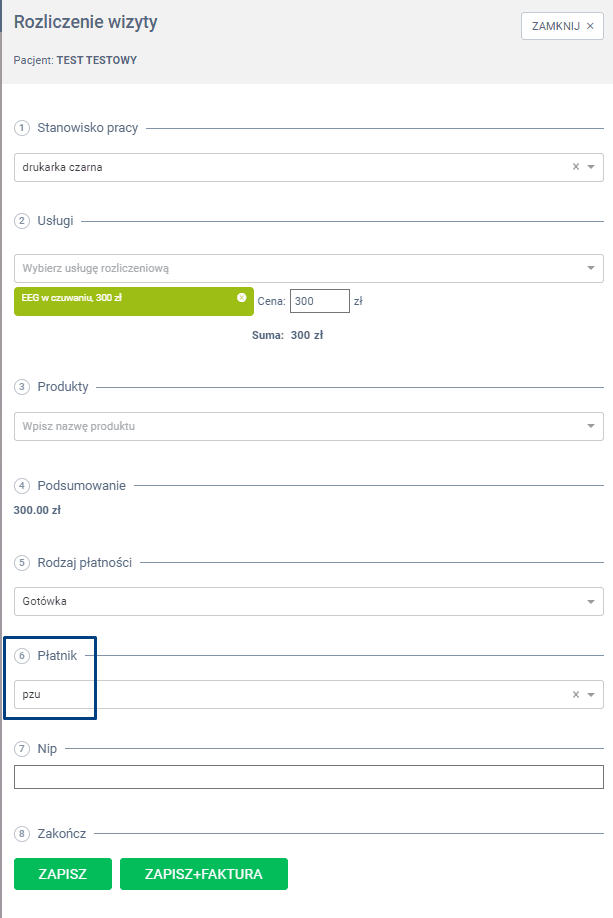The width and height of the screenshot is (613, 918).
Task: Clear the pzu payer selection
Action: [x=576, y=694]
